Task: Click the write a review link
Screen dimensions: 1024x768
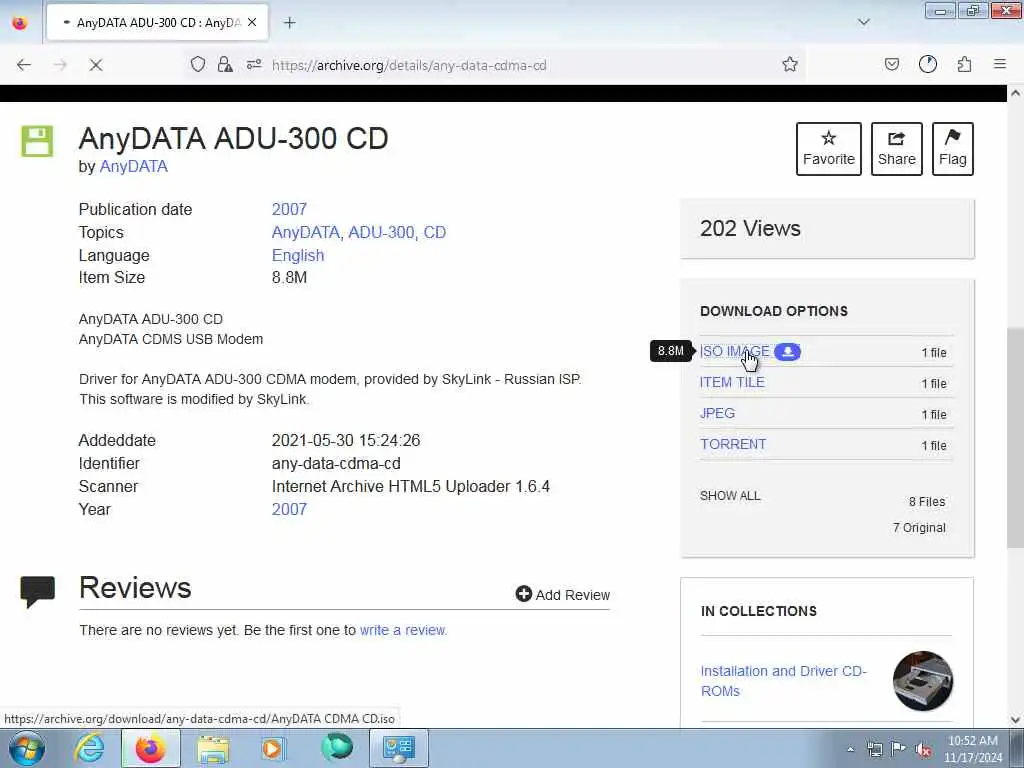Action: tap(404, 630)
